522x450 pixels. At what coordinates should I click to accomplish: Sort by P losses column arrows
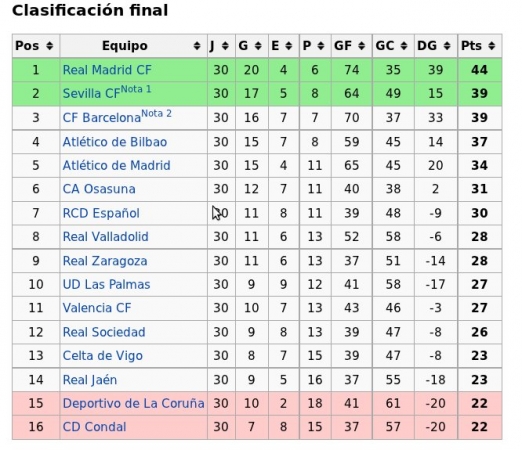(x=321, y=46)
